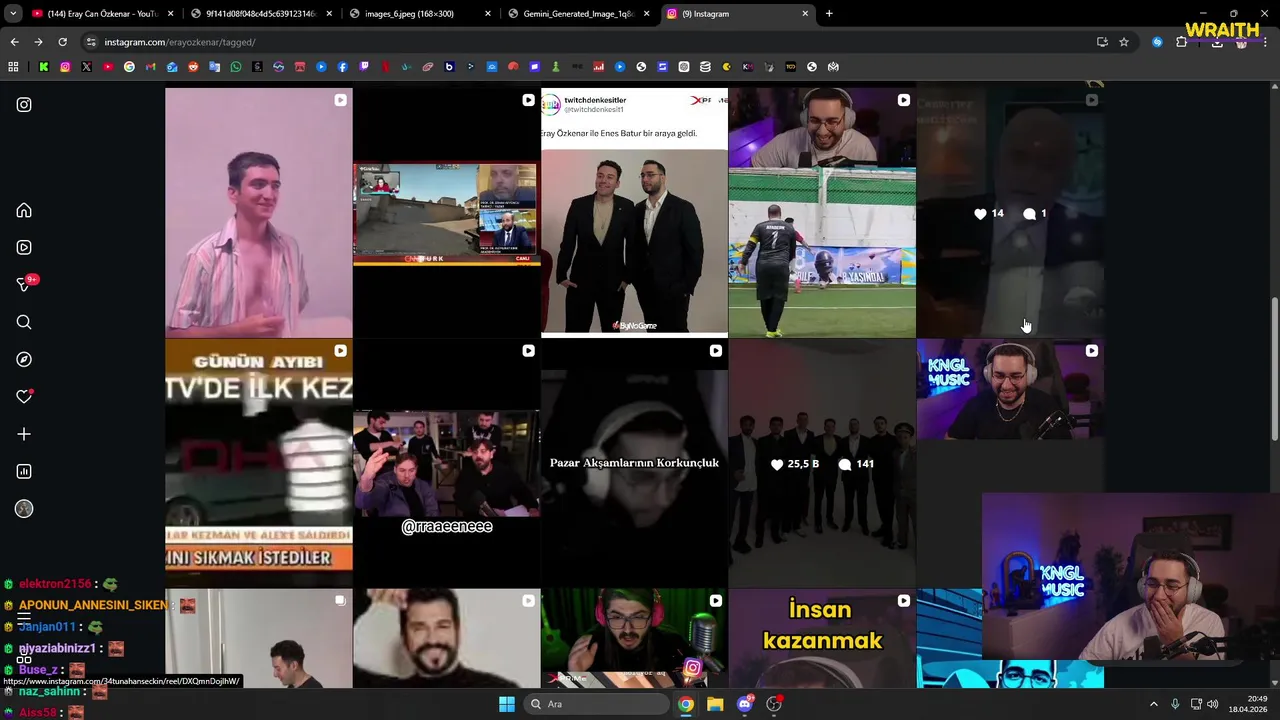Open Messages icon with 9+ badge

(x=26, y=284)
